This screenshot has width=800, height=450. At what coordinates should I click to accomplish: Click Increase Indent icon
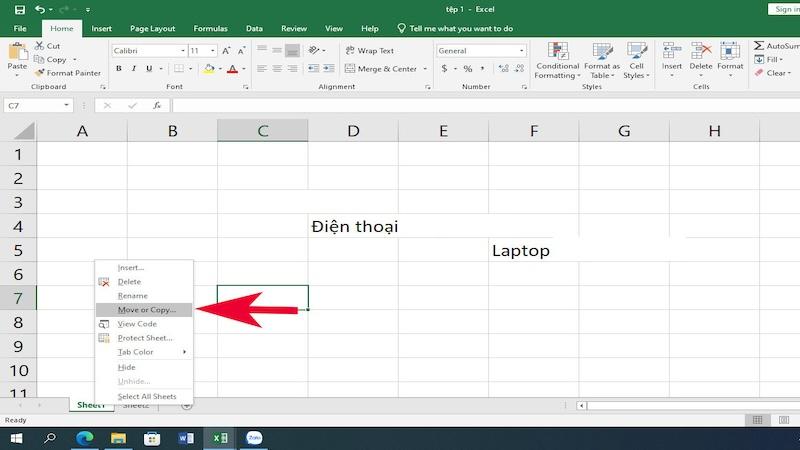pyautogui.click(x=329, y=68)
